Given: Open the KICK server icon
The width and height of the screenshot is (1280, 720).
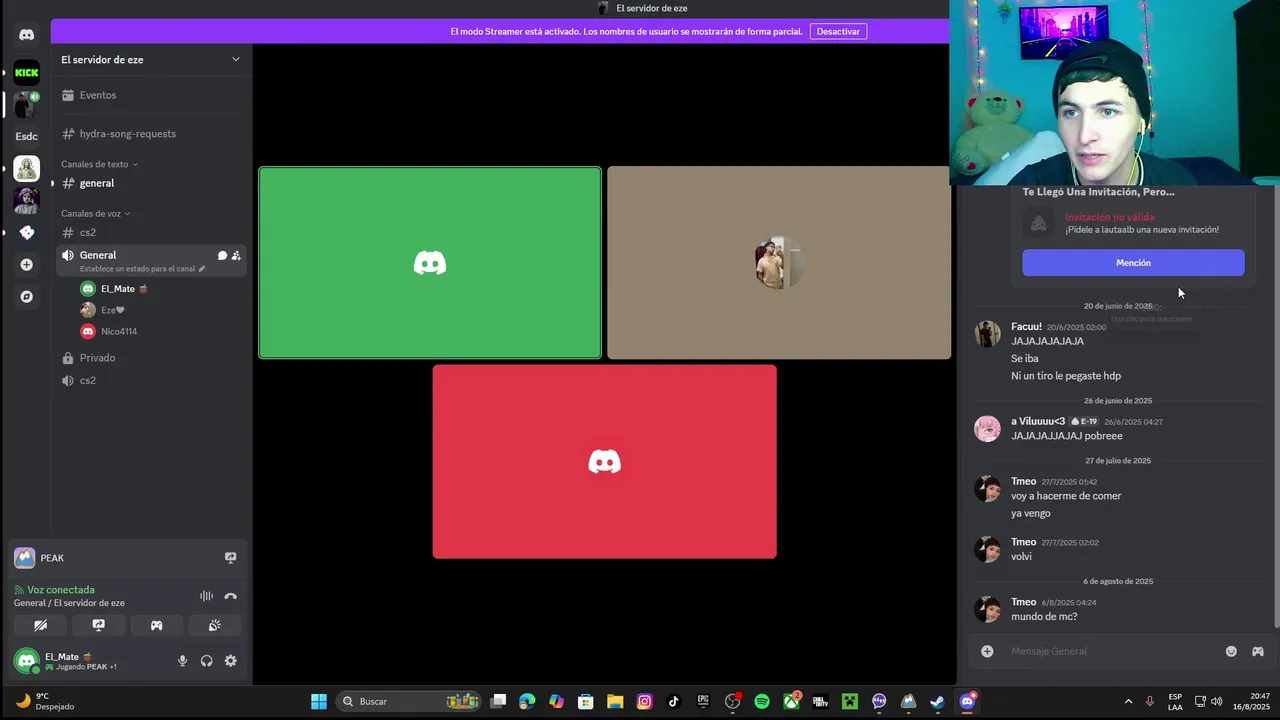Looking at the screenshot, I should 26,72.
